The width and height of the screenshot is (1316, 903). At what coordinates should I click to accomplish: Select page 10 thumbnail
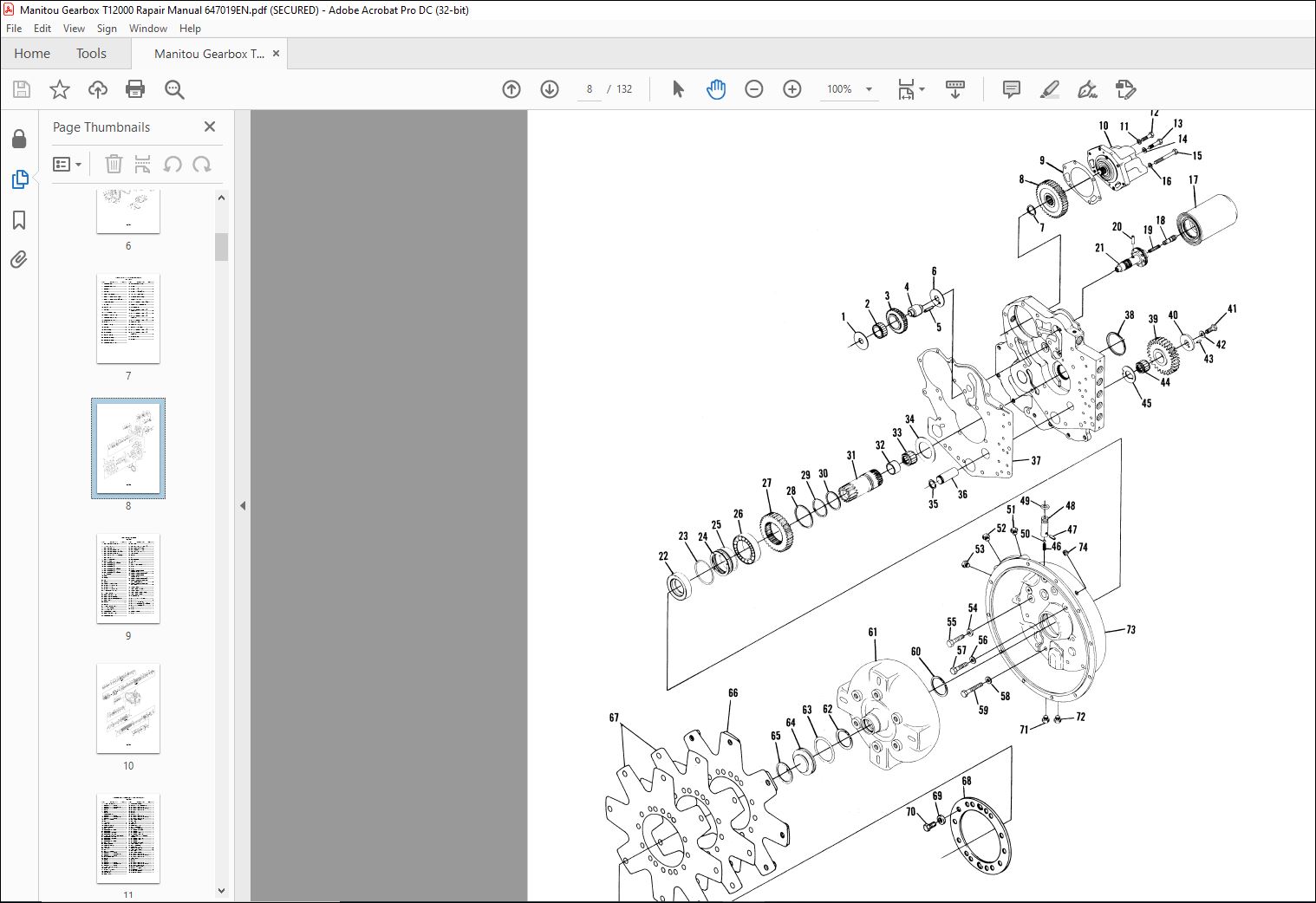tap(128, 709)
